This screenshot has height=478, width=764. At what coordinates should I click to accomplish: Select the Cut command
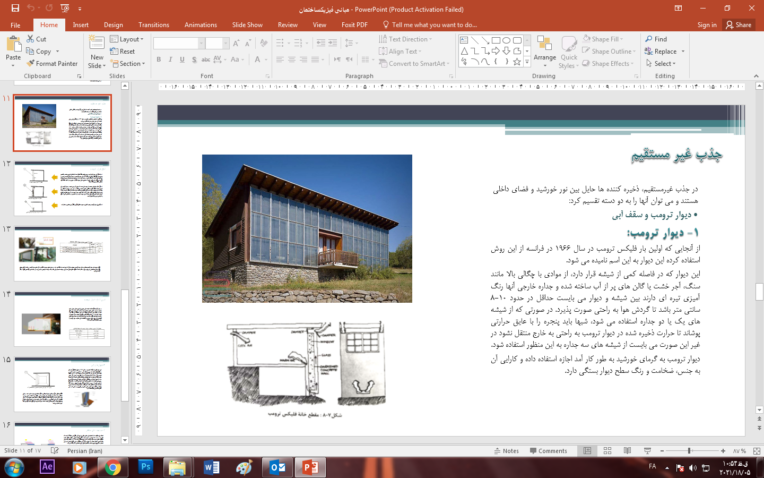tap(40, 39)
